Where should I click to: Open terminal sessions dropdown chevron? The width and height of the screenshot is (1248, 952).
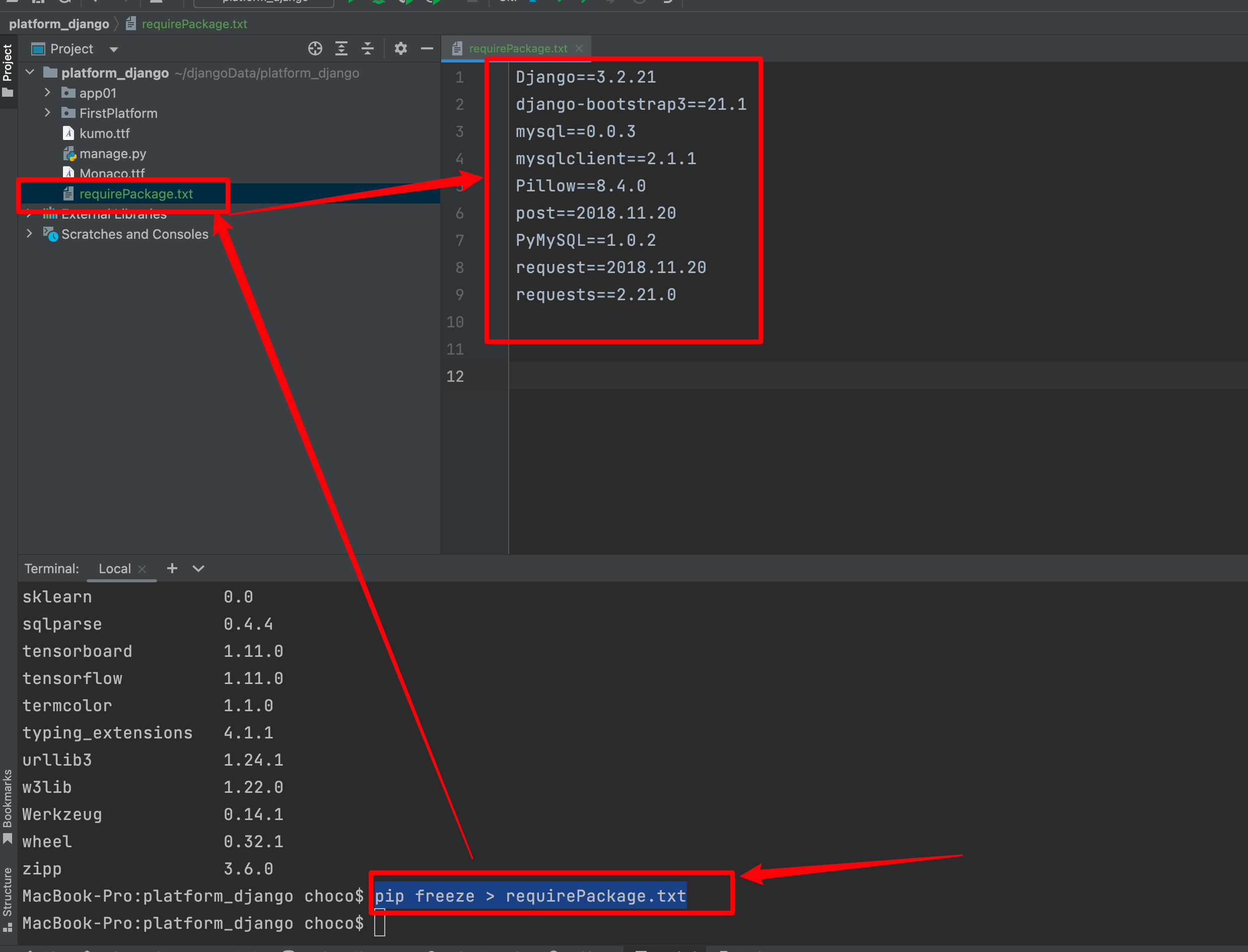(198, 568)
